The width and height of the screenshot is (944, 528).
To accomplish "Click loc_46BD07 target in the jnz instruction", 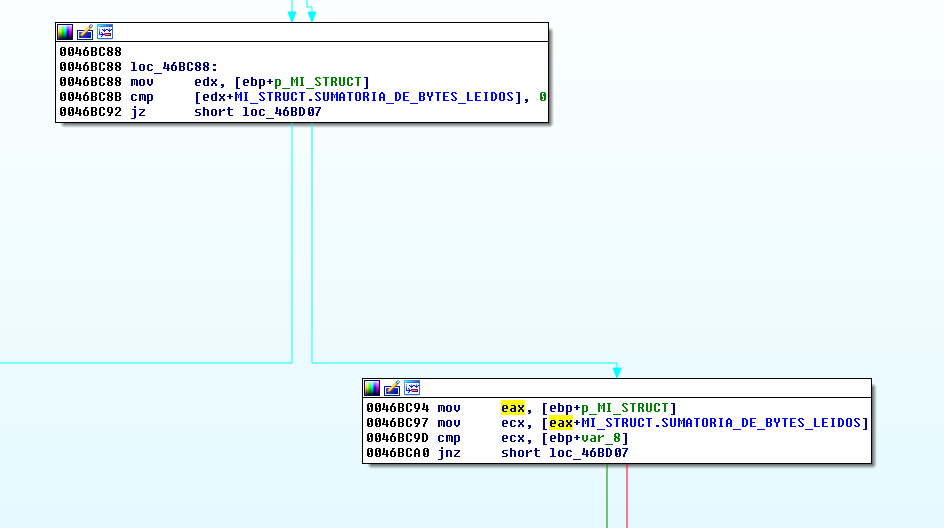I will [x=589, y=453].
